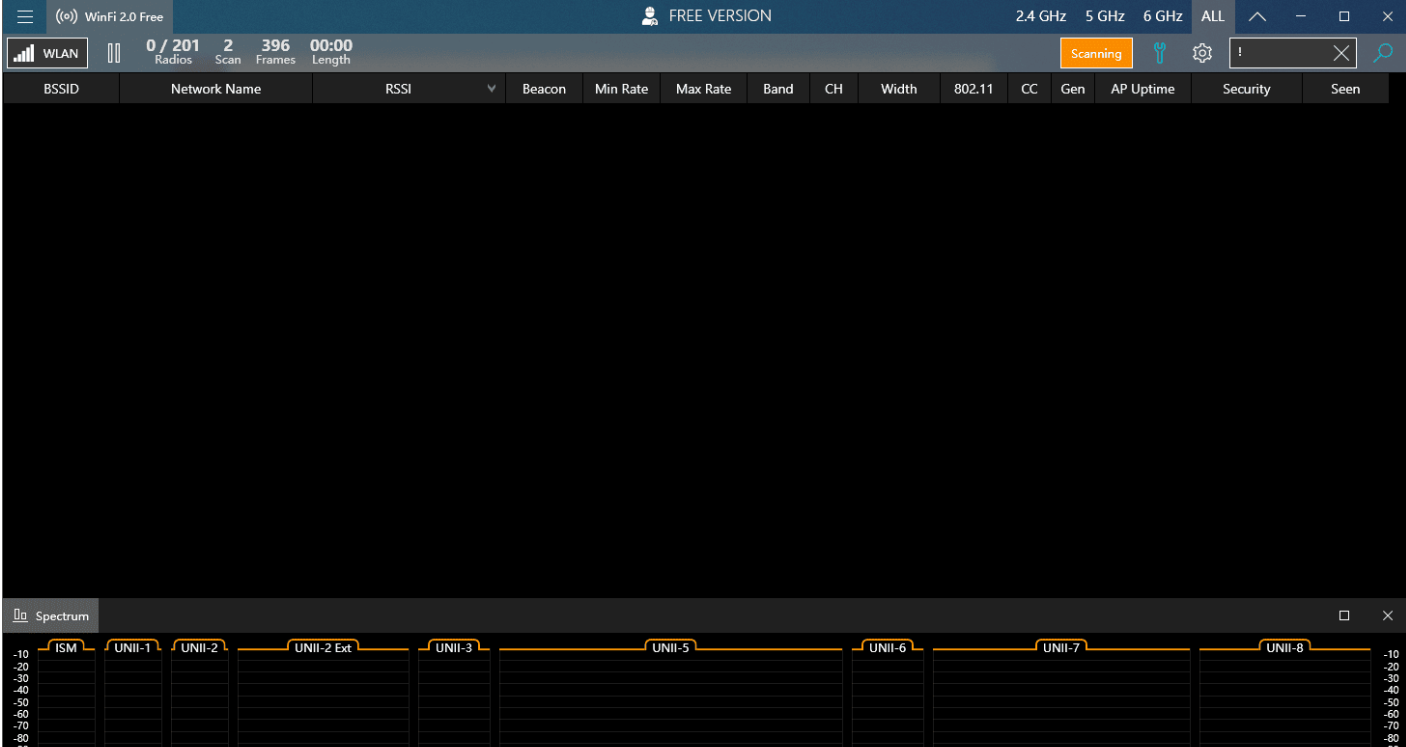Image resolution: width=1406 pixels, height=747 pixels.
Task: Click the FREE VERSION user icon
Action: point(650,16)
